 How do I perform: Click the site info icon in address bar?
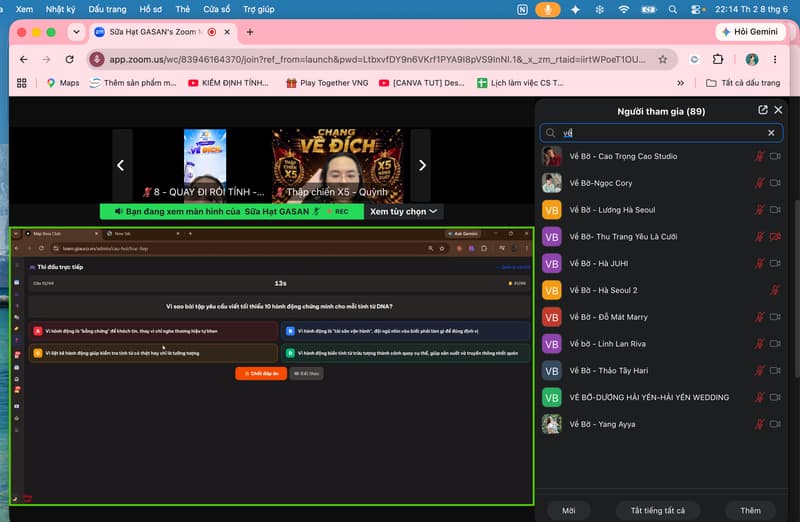[96, 60]
